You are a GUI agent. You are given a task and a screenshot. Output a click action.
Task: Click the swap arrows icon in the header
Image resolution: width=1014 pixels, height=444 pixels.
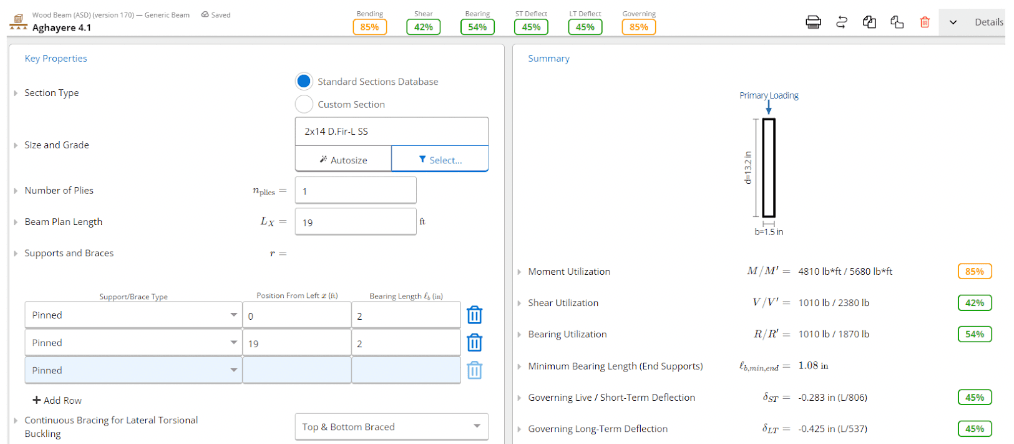(x=841, y=22)
